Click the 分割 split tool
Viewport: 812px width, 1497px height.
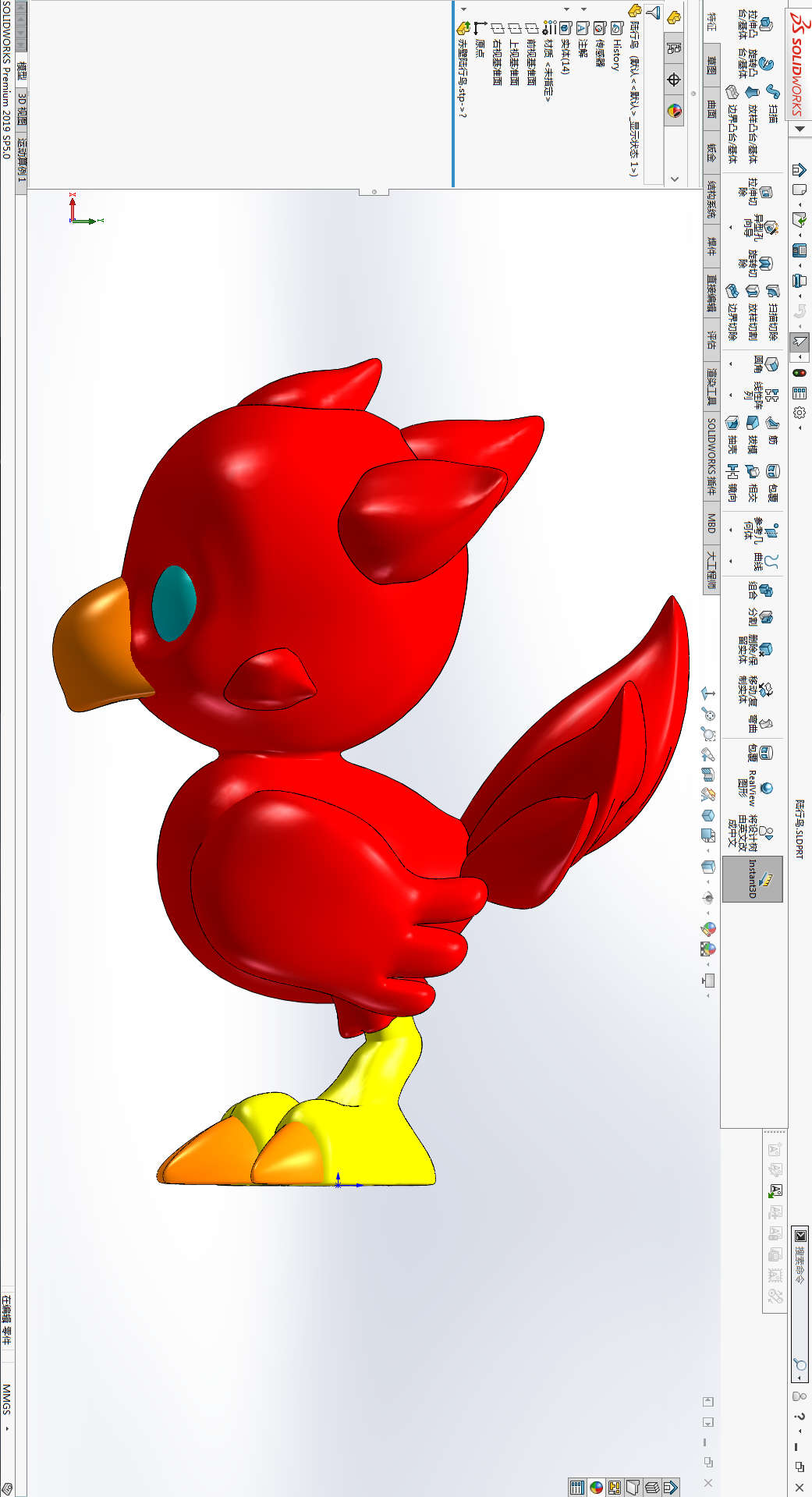(760, 617)
